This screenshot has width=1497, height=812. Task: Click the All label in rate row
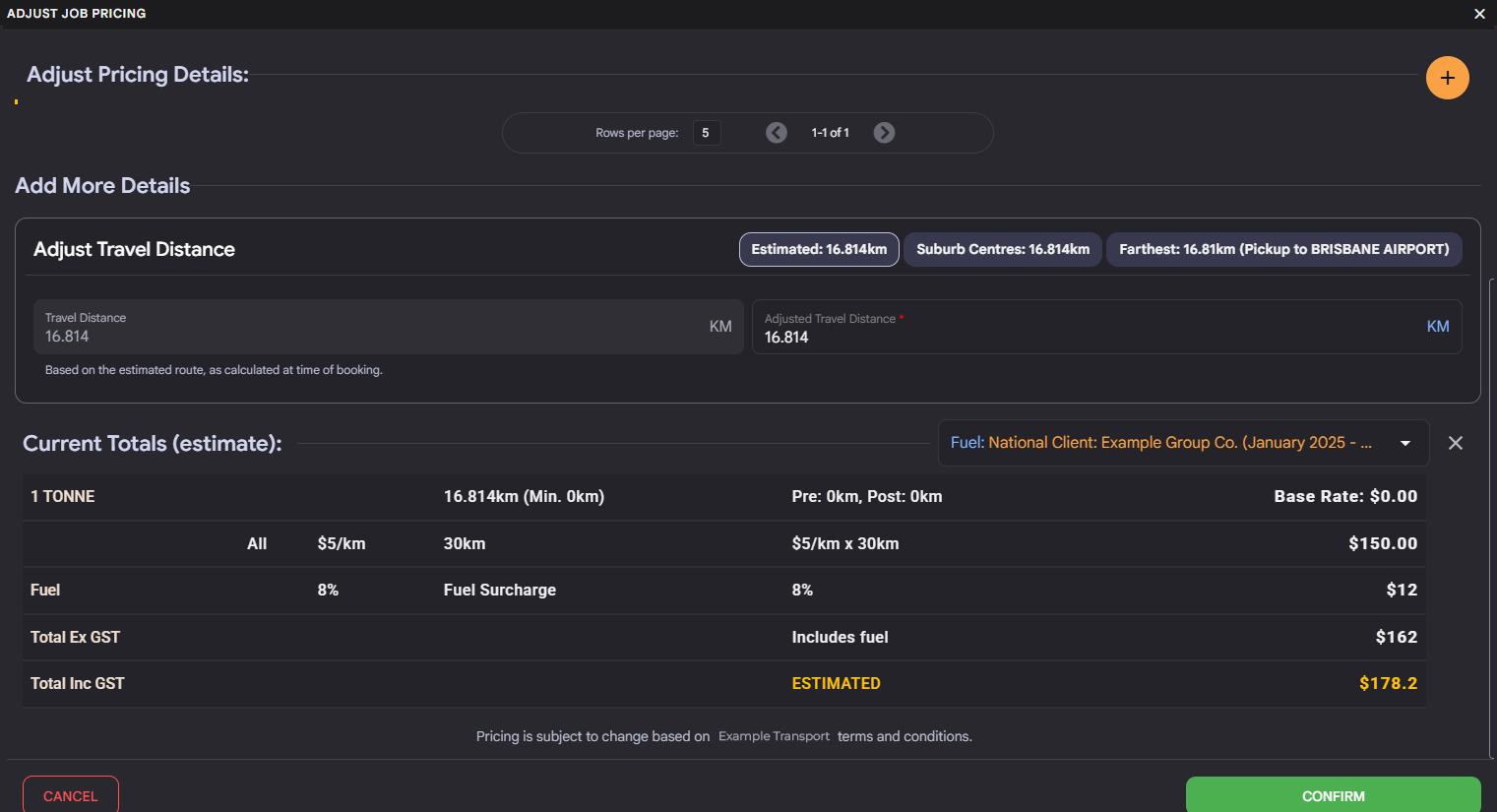click(x=257, y=543)
